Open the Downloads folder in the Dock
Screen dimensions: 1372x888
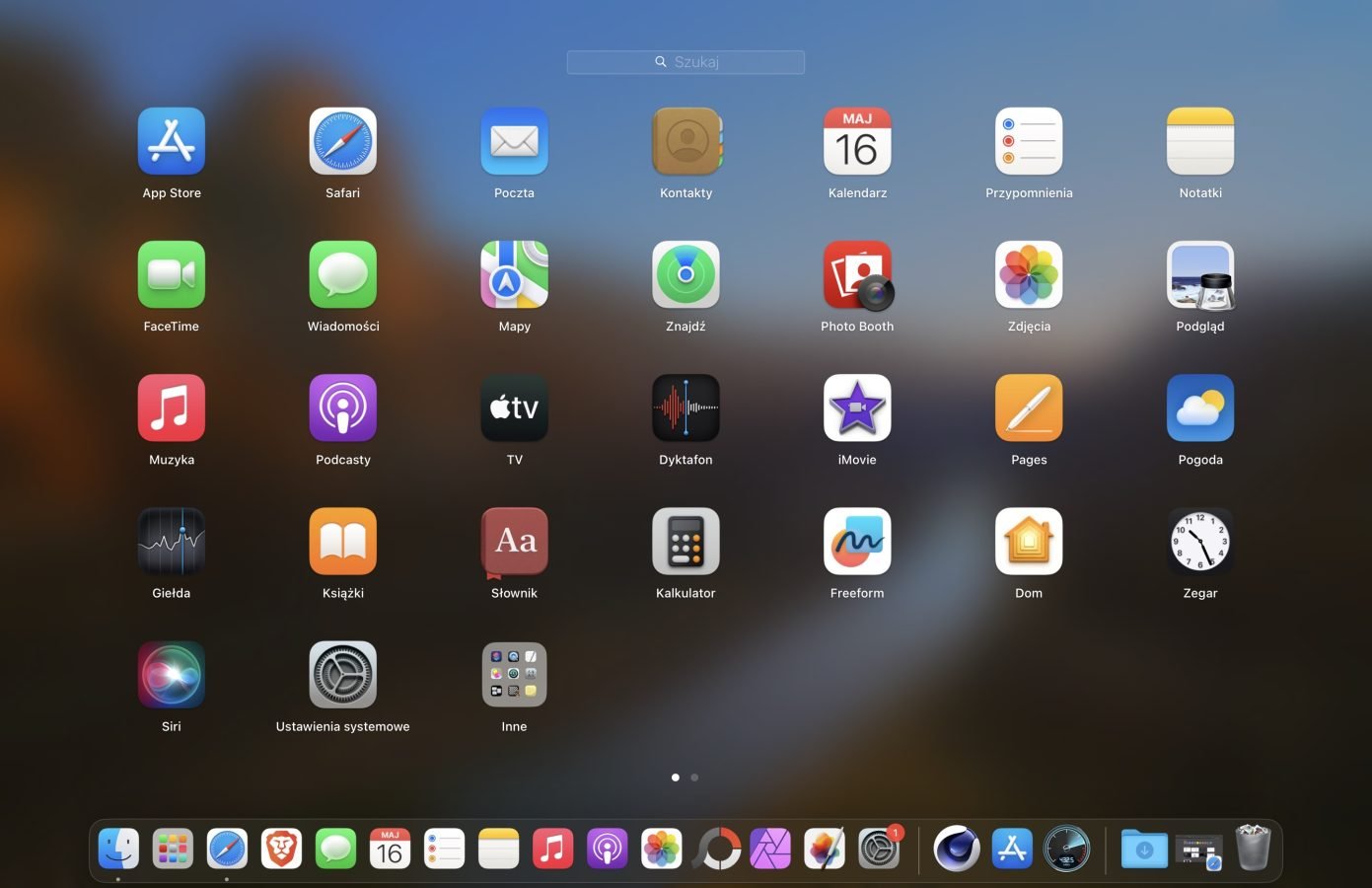tap(1144, 849)
